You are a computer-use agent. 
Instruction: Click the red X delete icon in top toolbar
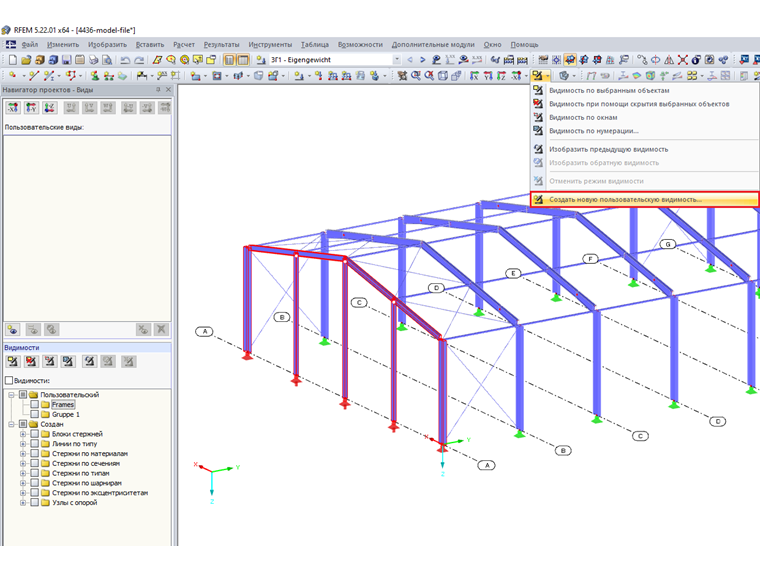[x=682, y=60]
